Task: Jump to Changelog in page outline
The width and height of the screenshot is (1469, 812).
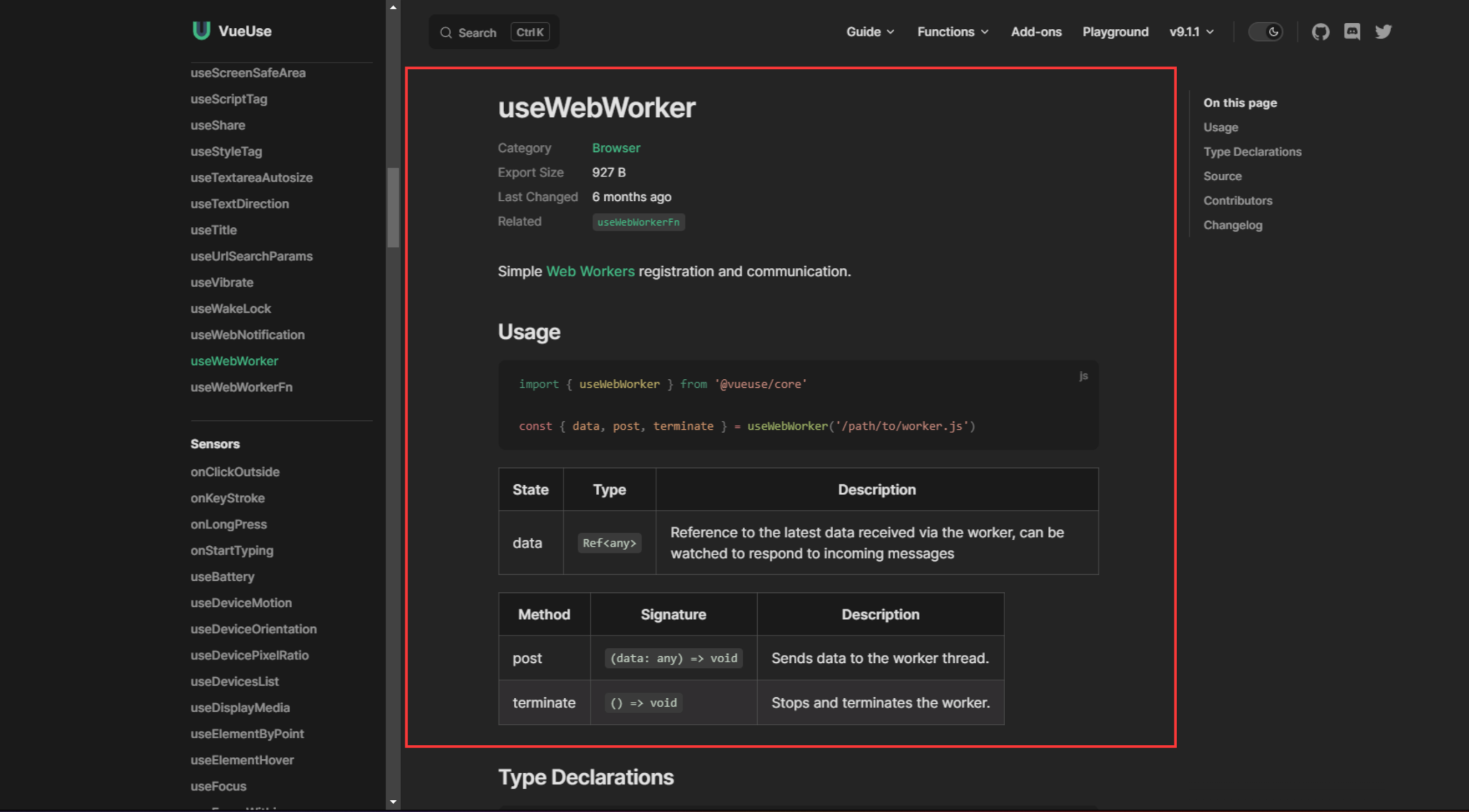Action: (1232, 225)
